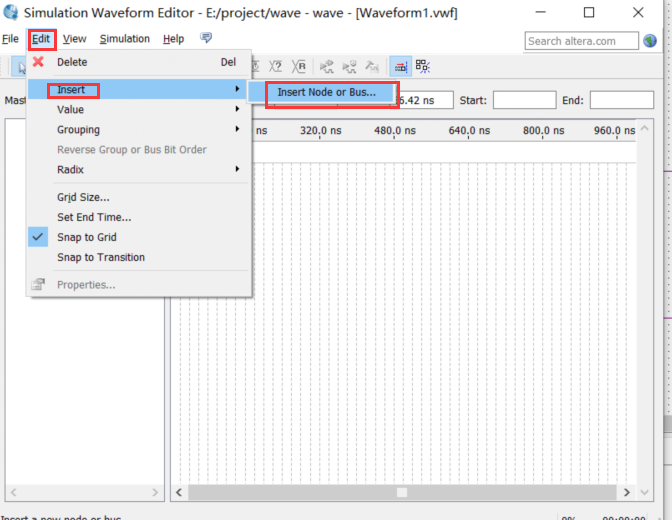672x520 pixels.
Task: Toggle the Snap to Transition toolbar icon
Action: pyautogui.click(x=423, y=66)
